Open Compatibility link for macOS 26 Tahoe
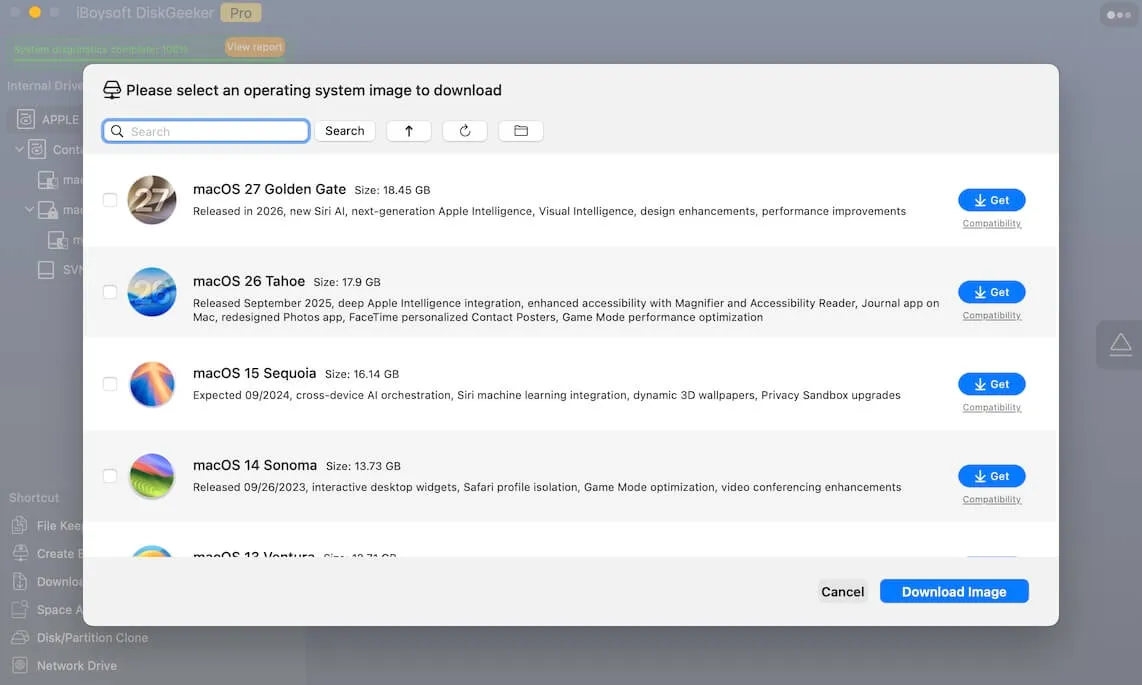The image size is (1142, 685). click(x=991, y=315)
